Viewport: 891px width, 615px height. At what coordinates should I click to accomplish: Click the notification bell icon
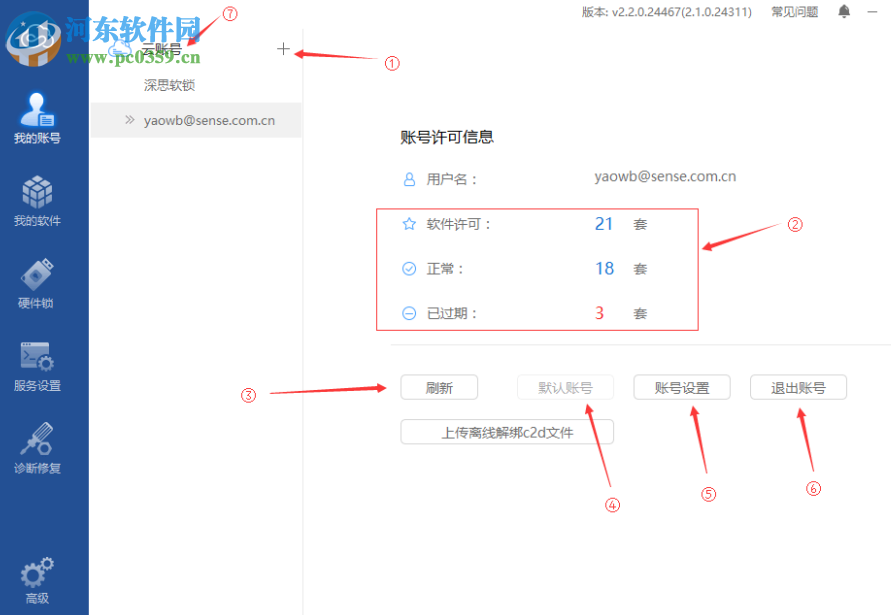pyautogui.click(x=843, y=11)
